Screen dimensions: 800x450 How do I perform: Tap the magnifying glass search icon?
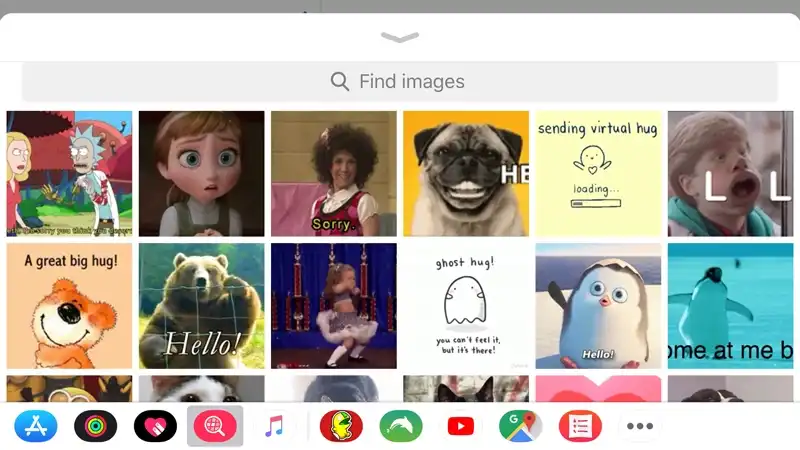340,82
